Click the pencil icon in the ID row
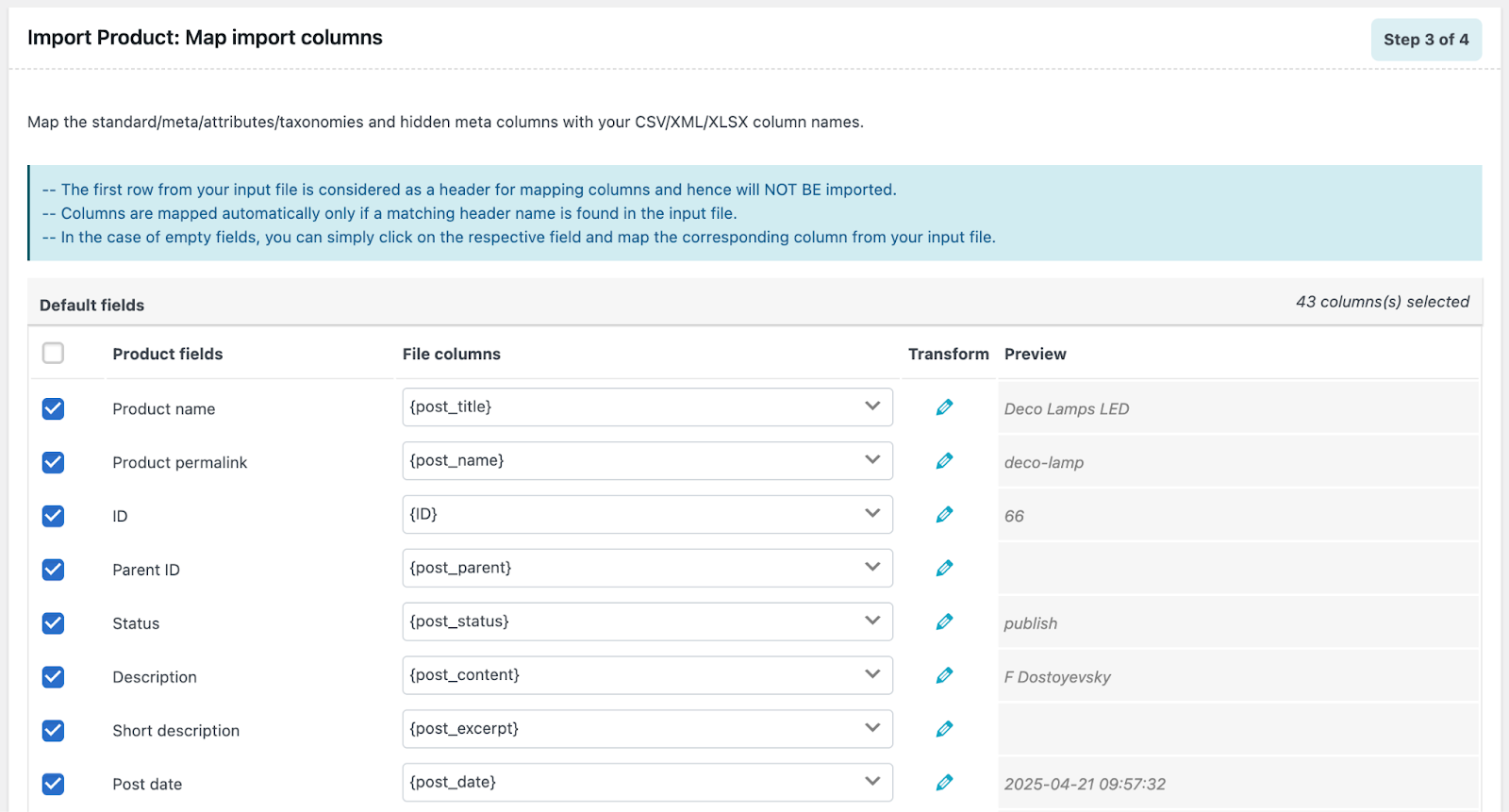Image resolution: width=1509 pixels, height=812 pixels. click(944, 515)
